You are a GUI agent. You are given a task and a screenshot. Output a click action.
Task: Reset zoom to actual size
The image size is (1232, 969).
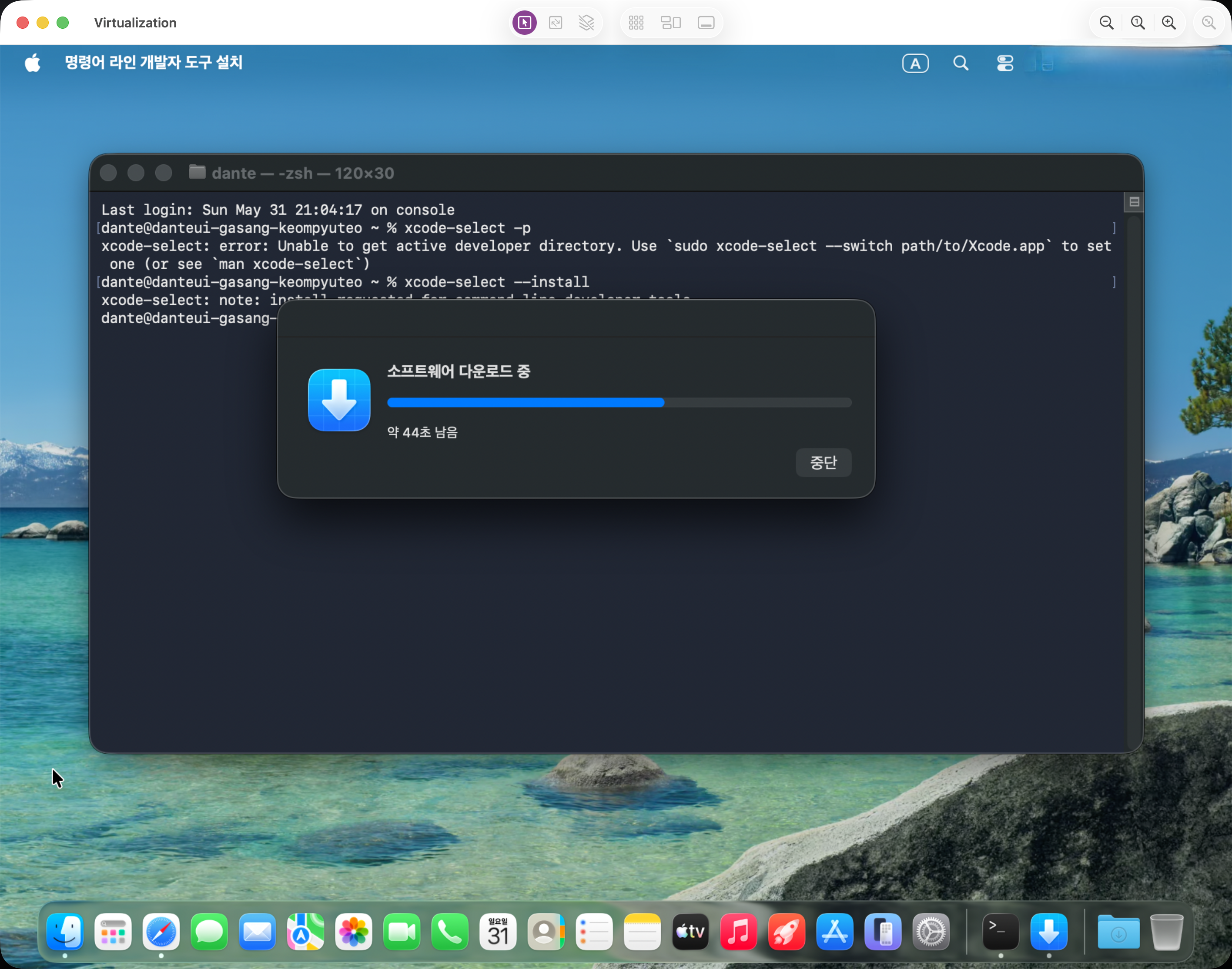coord(1138,23)
